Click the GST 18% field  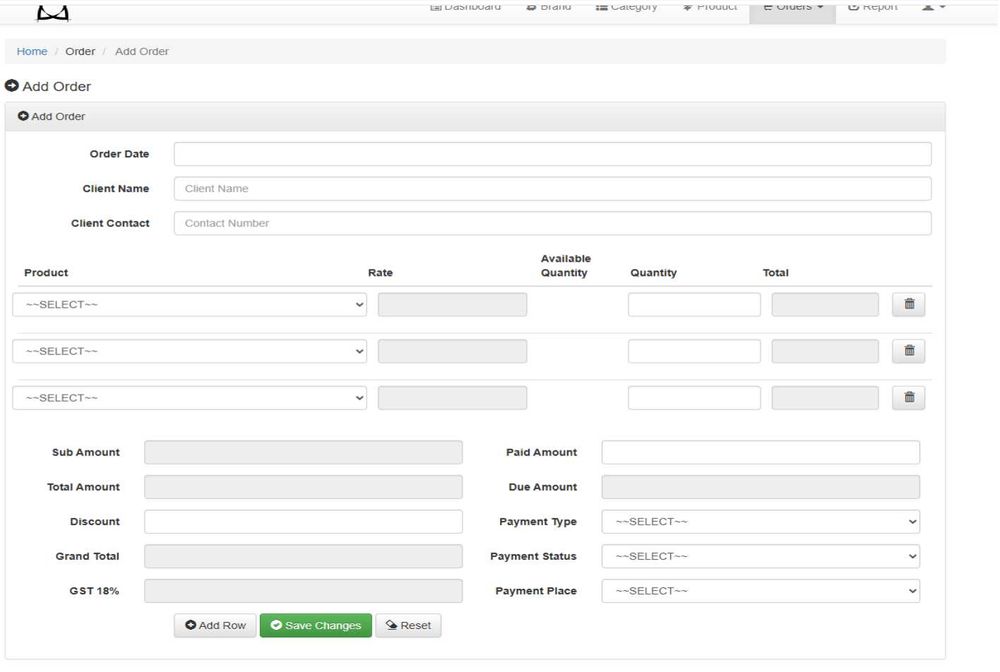click(303, 591)
